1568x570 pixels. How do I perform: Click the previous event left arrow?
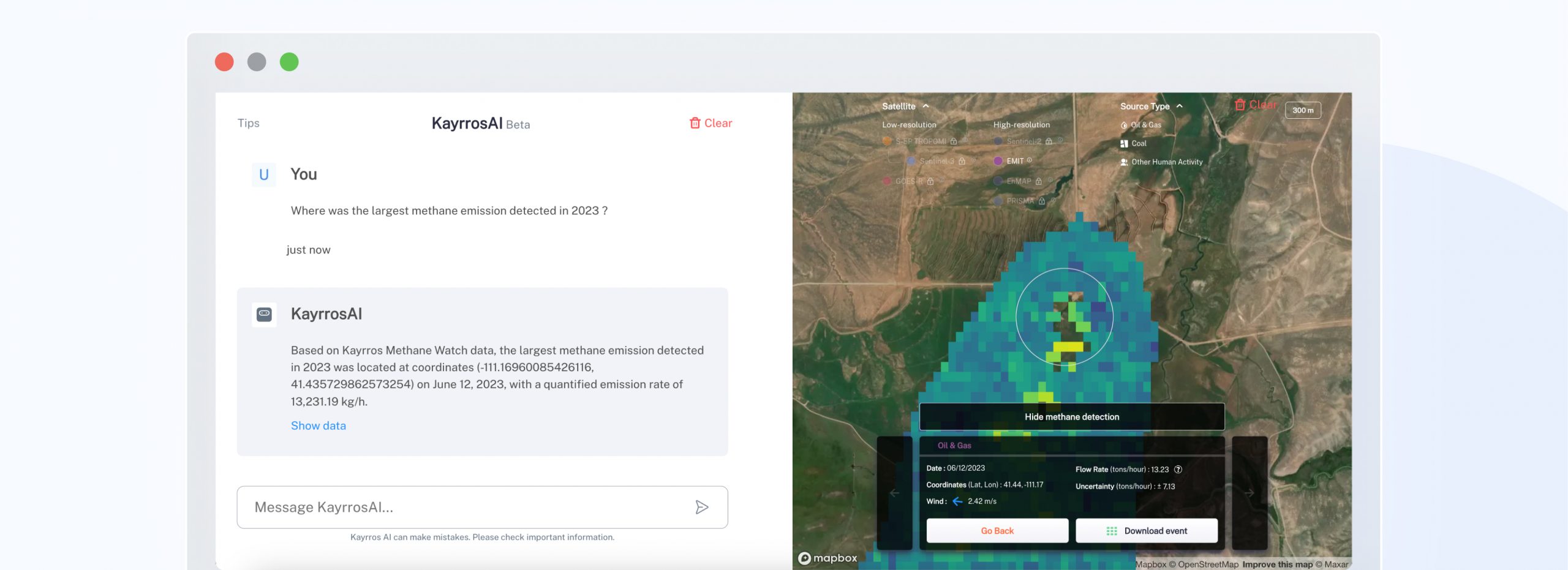895,493
